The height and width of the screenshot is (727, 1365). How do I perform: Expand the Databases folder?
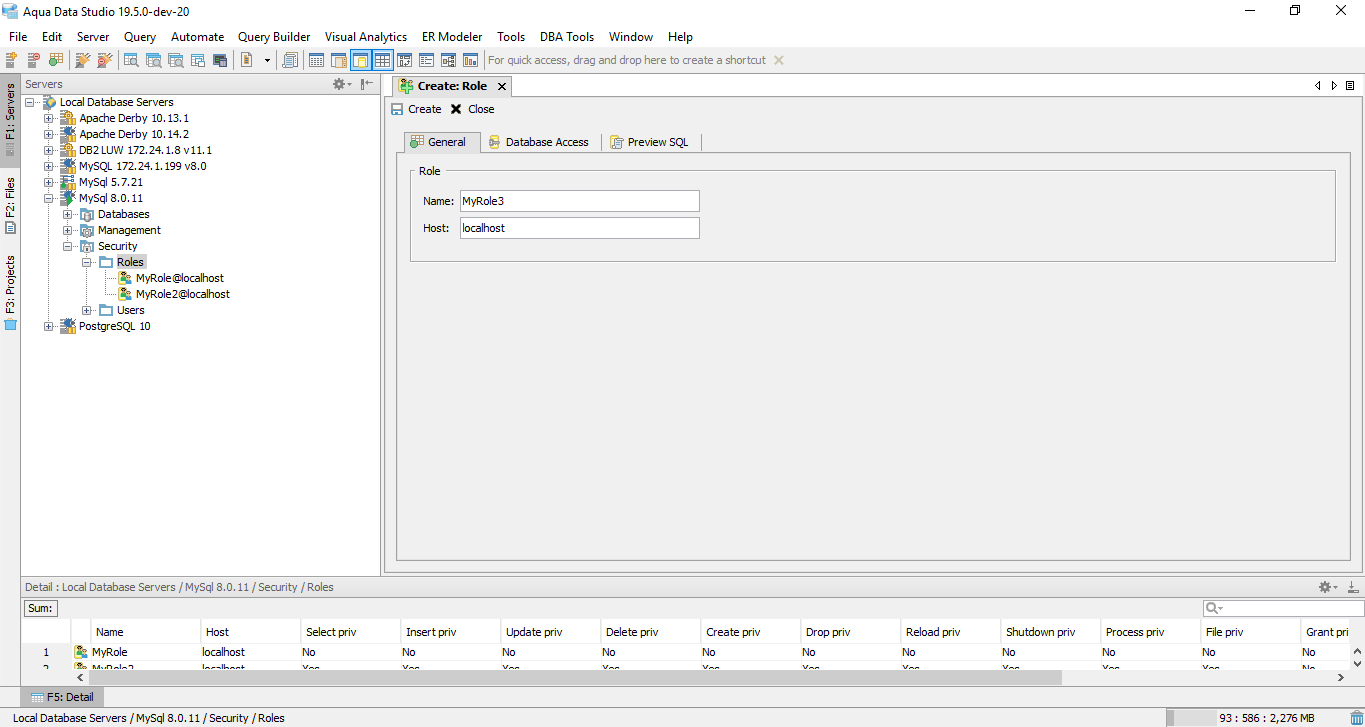click(67, 214)
